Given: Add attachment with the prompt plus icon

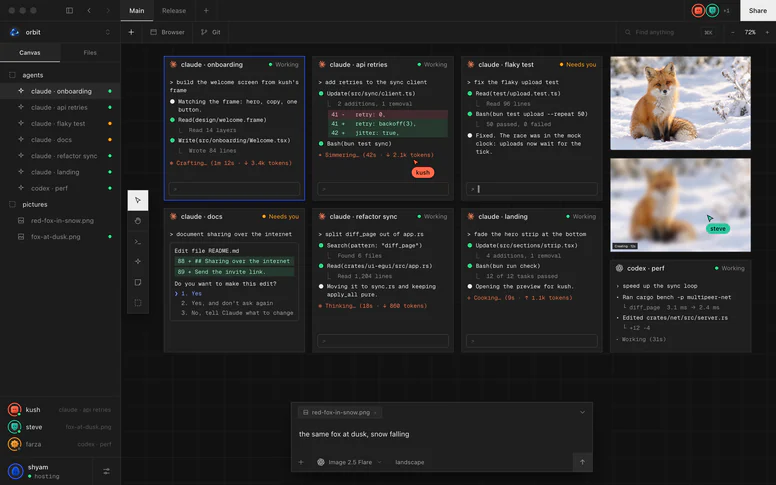Looking at the screenshot, I should click(301, 462).
